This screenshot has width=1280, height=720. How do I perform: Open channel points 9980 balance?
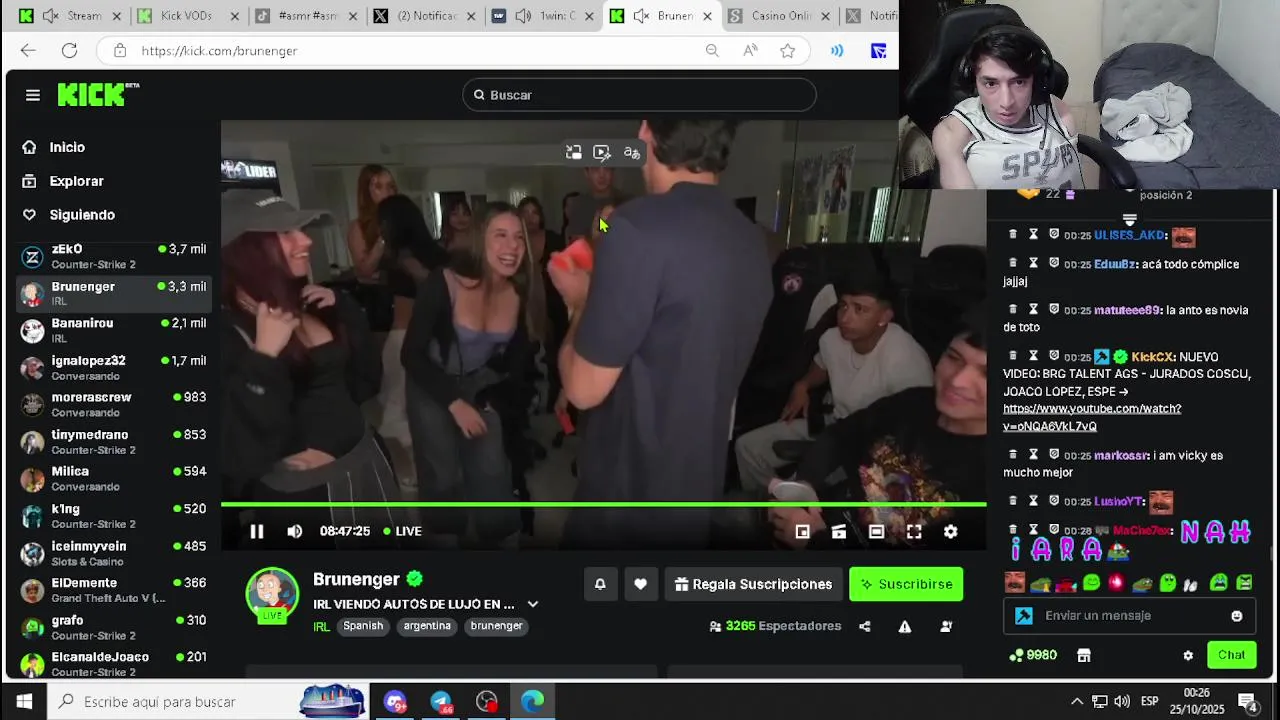coord(1034,655)
